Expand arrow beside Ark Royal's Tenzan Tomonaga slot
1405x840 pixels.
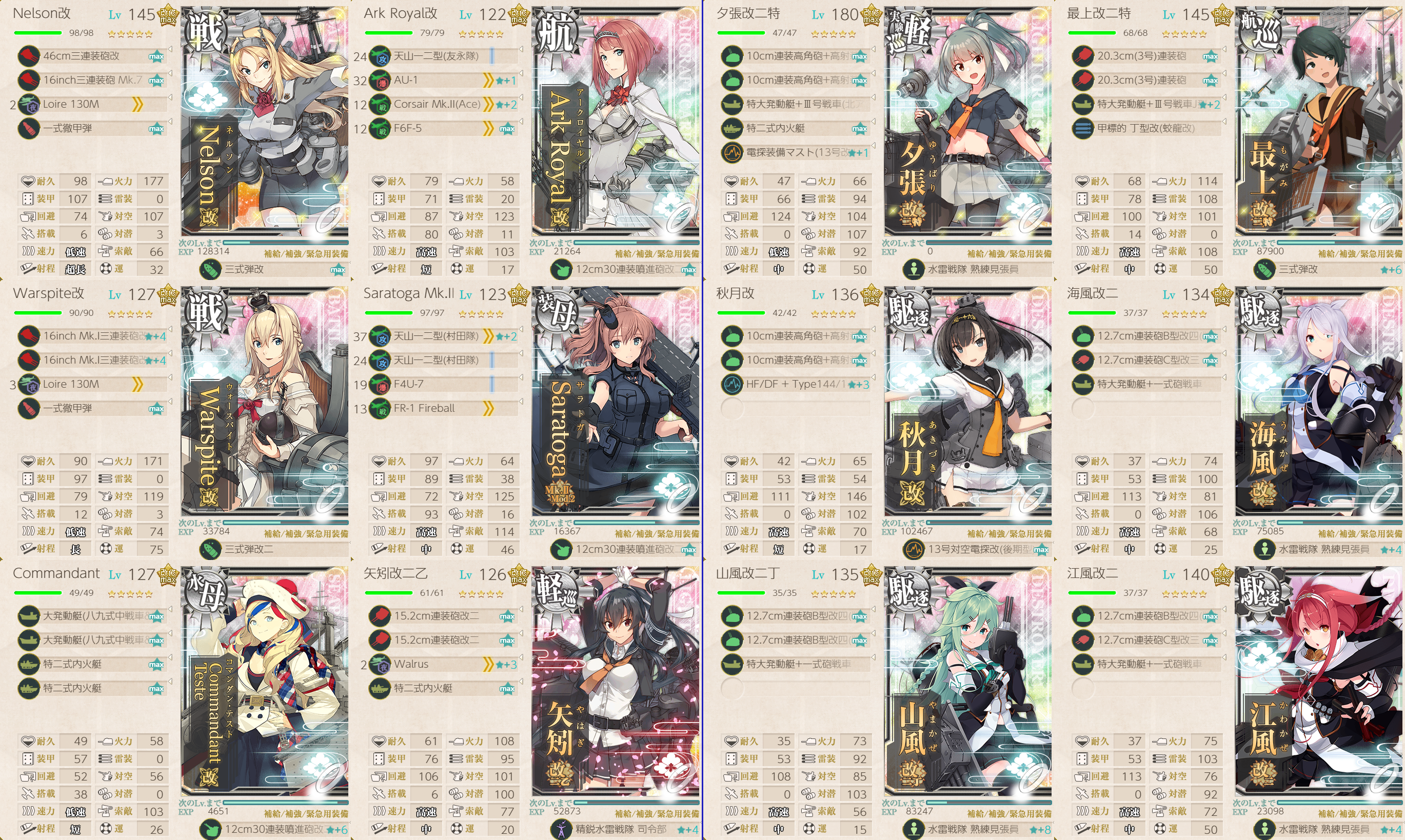[x=521, y=50]
